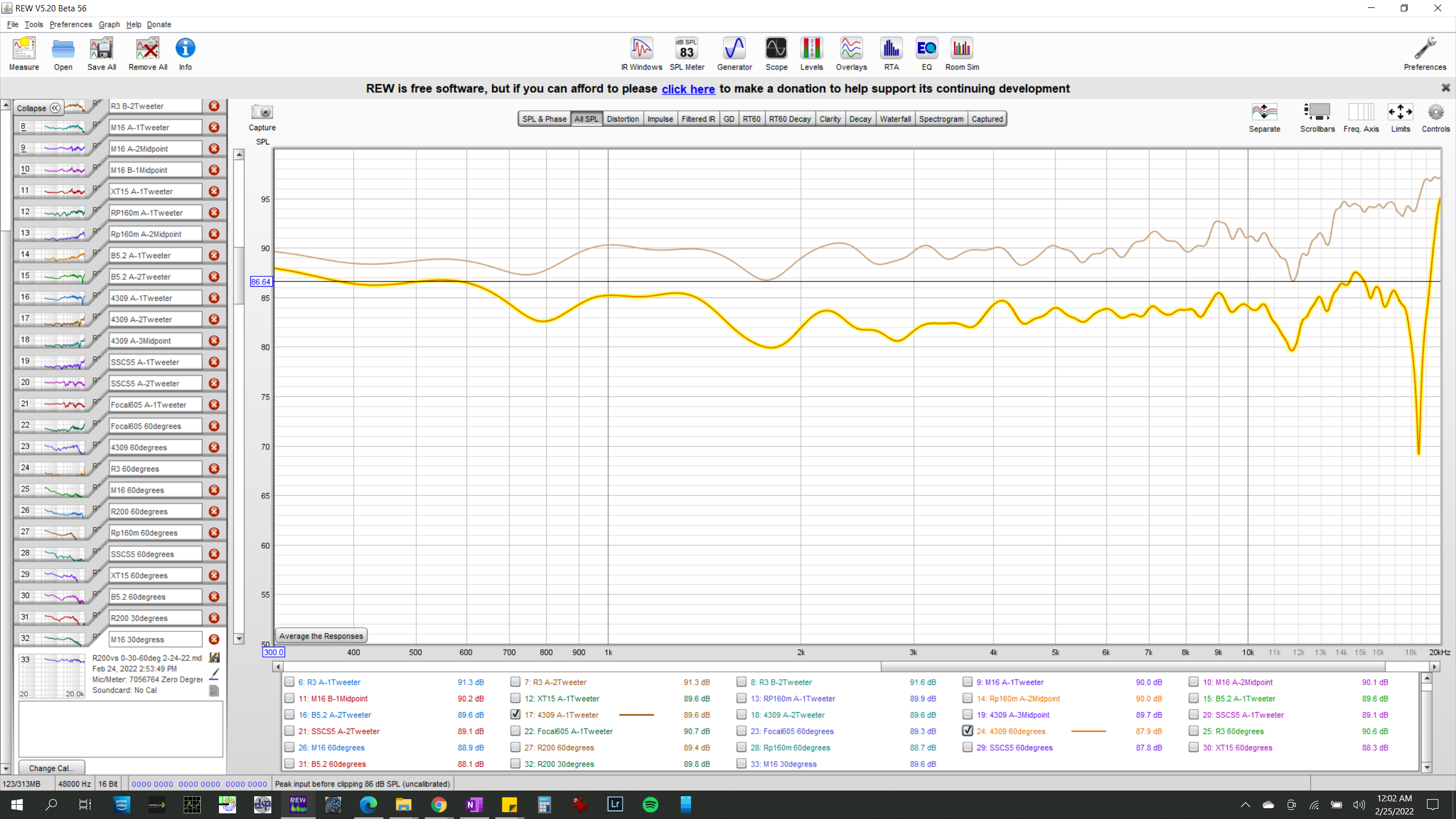Screen dimensions: 1456x819
Task: Uncheck the 24: 4309 60degrees trace
Action: [967, 731]
